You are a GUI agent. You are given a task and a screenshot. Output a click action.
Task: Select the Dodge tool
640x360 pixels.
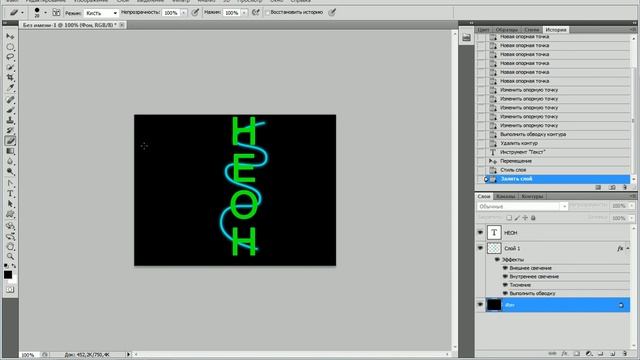[x=10, y=172]
